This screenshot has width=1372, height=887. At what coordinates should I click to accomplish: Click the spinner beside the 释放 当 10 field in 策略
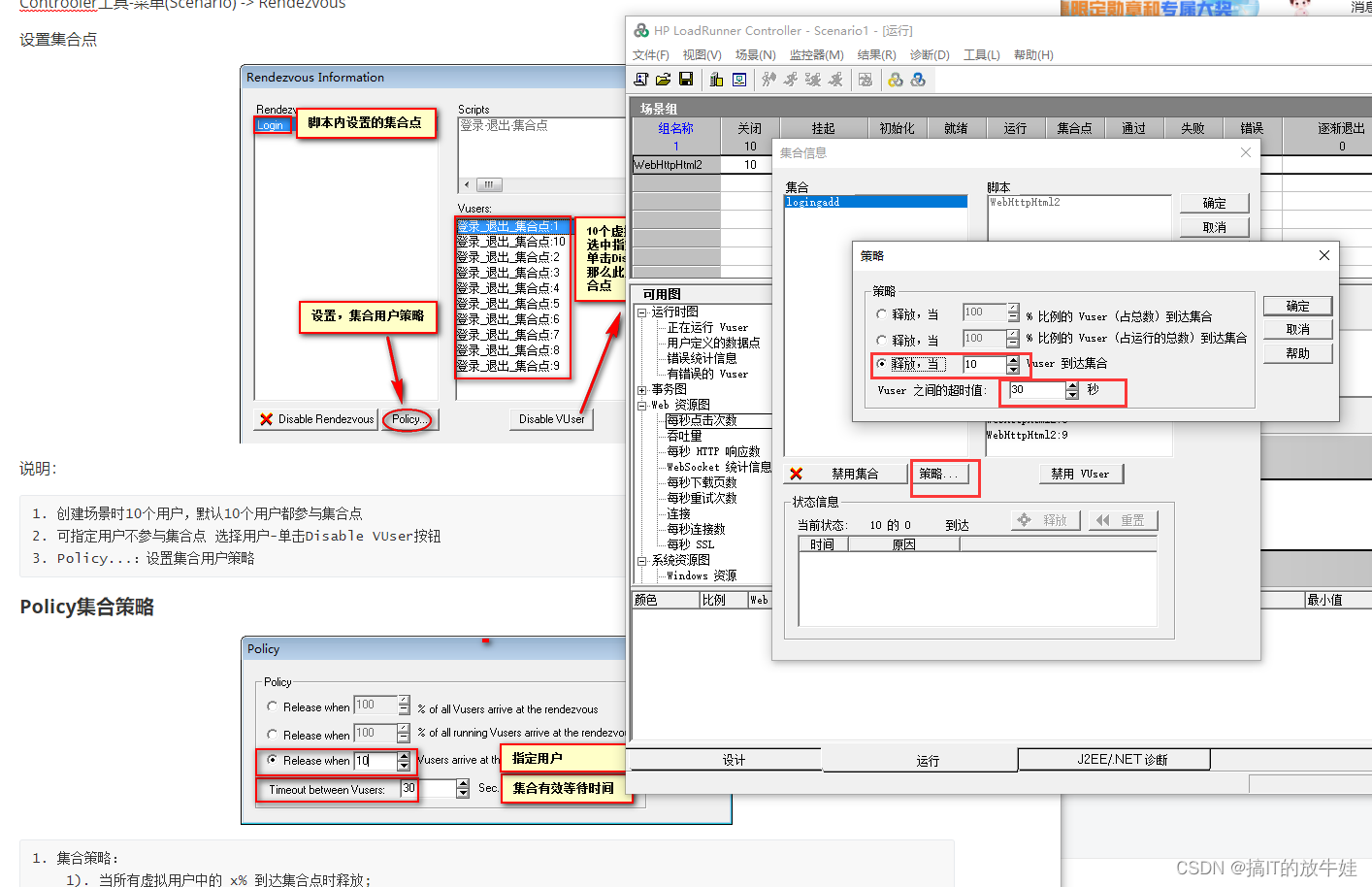coord(1013,365)
